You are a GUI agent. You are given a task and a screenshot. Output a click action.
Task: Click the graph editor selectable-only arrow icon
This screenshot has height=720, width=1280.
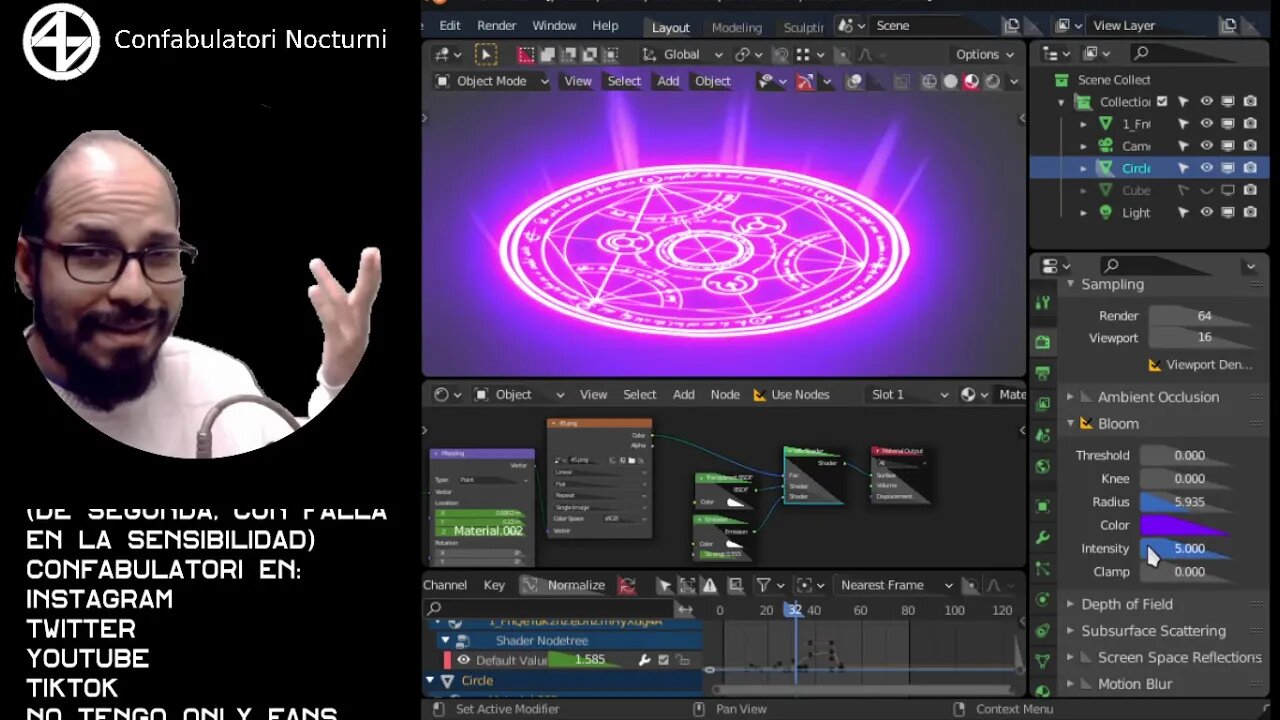664,585
